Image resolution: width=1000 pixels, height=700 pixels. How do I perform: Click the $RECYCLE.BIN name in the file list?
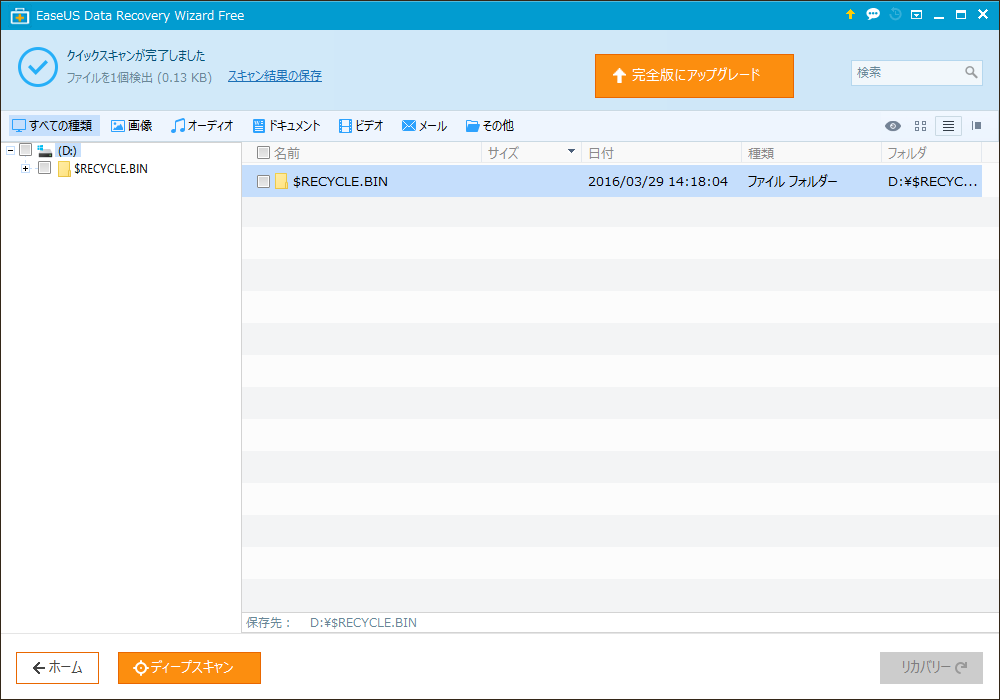pyautogui.click(x=340, y=182)
